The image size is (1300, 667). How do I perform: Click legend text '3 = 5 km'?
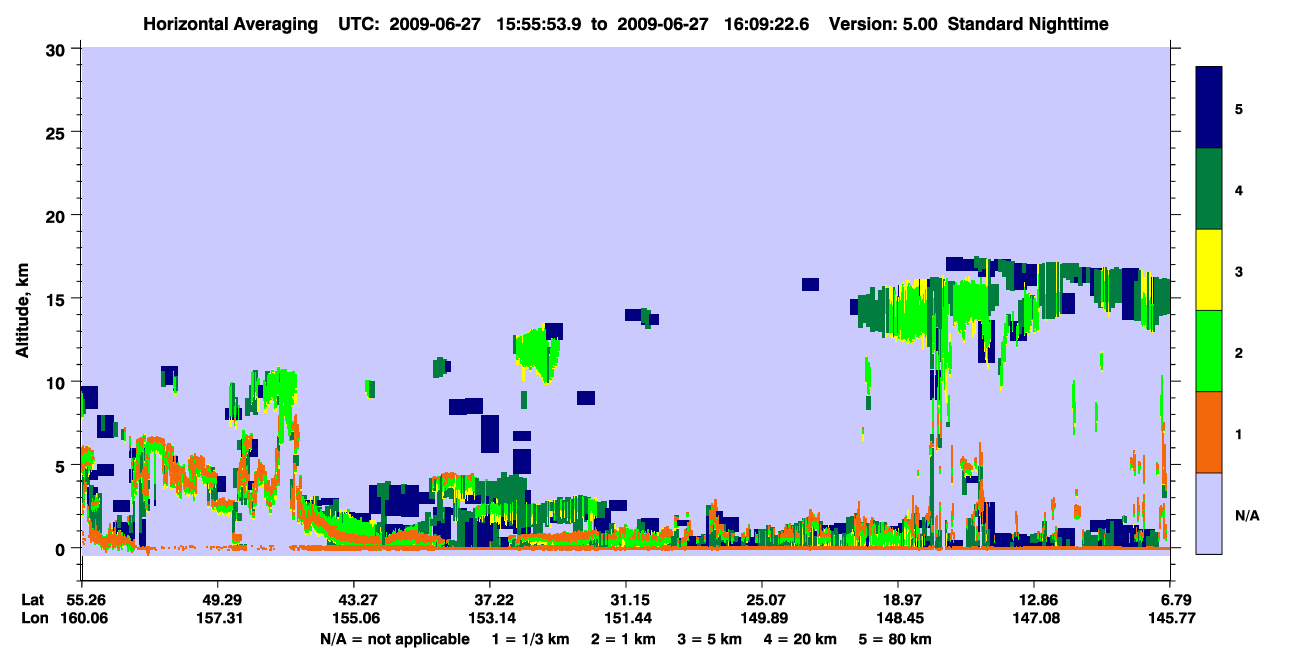pos(710,639)
